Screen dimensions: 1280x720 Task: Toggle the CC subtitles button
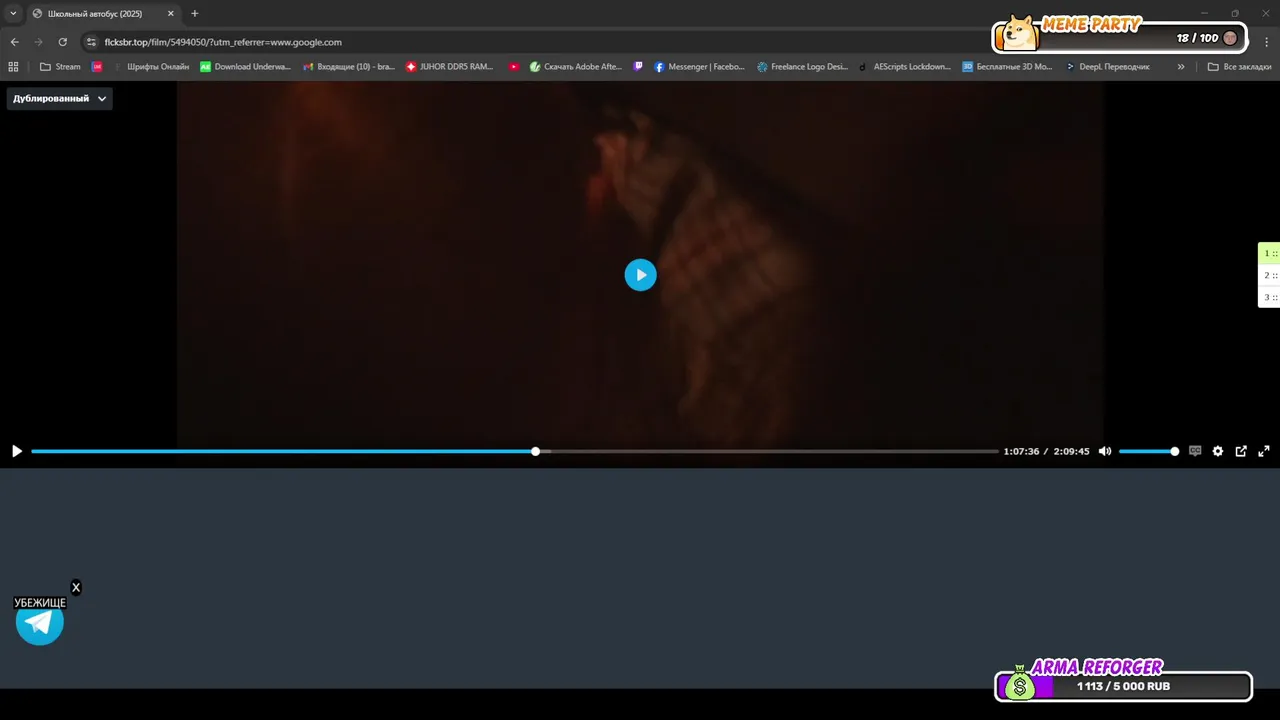[1195, 451]
